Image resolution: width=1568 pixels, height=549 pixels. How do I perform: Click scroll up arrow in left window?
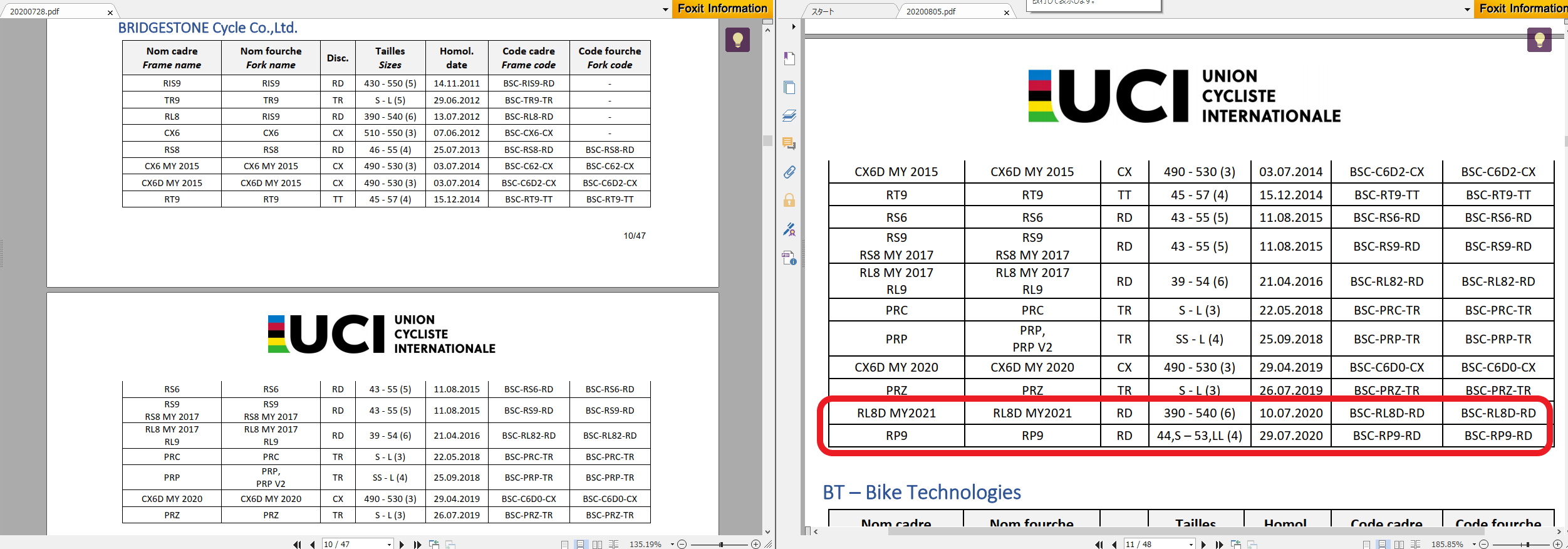[x=767, y=29]
